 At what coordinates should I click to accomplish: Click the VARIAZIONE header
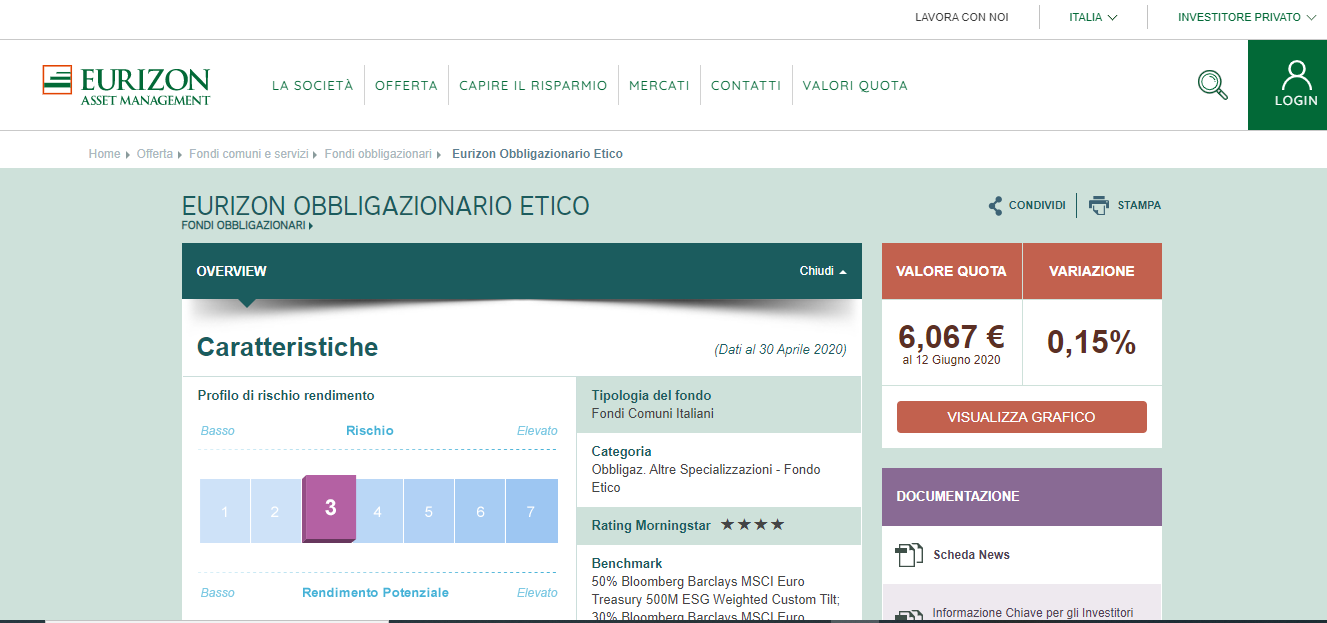[1092, 271]
